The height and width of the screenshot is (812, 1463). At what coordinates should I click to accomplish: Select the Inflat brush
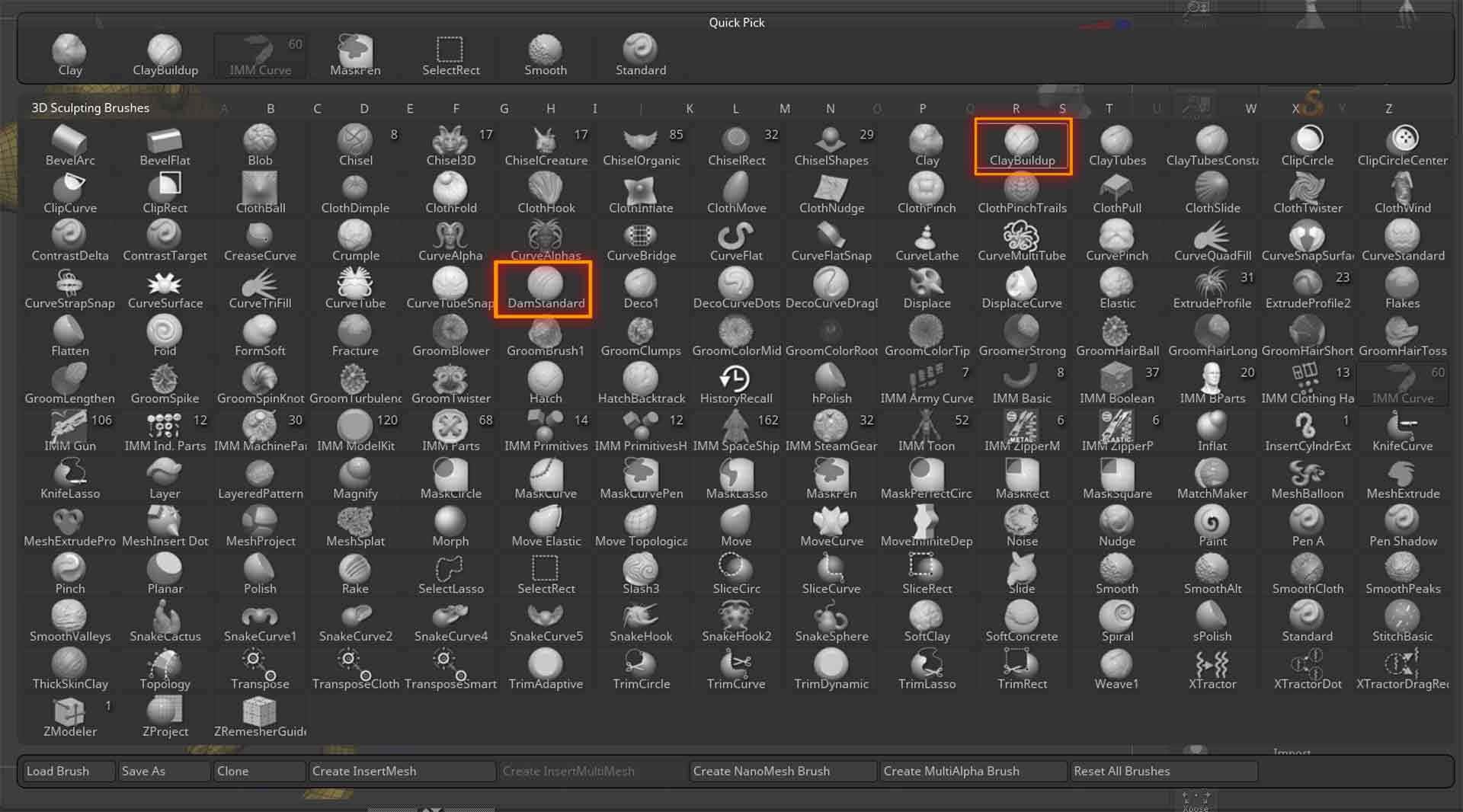[1212, 432]
